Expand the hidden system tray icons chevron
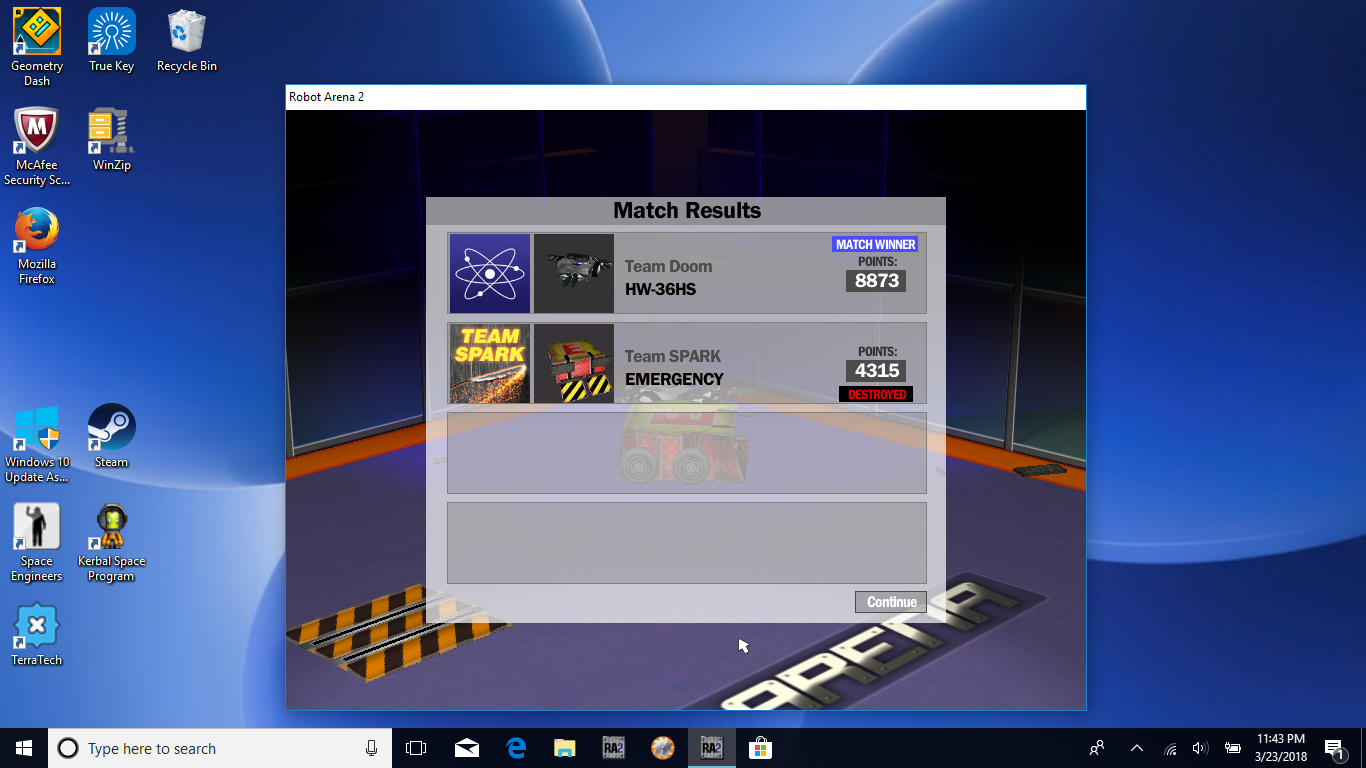The width and height of the screenshot is (1366, 768). pyautogui.click(x=1137, y=748)
